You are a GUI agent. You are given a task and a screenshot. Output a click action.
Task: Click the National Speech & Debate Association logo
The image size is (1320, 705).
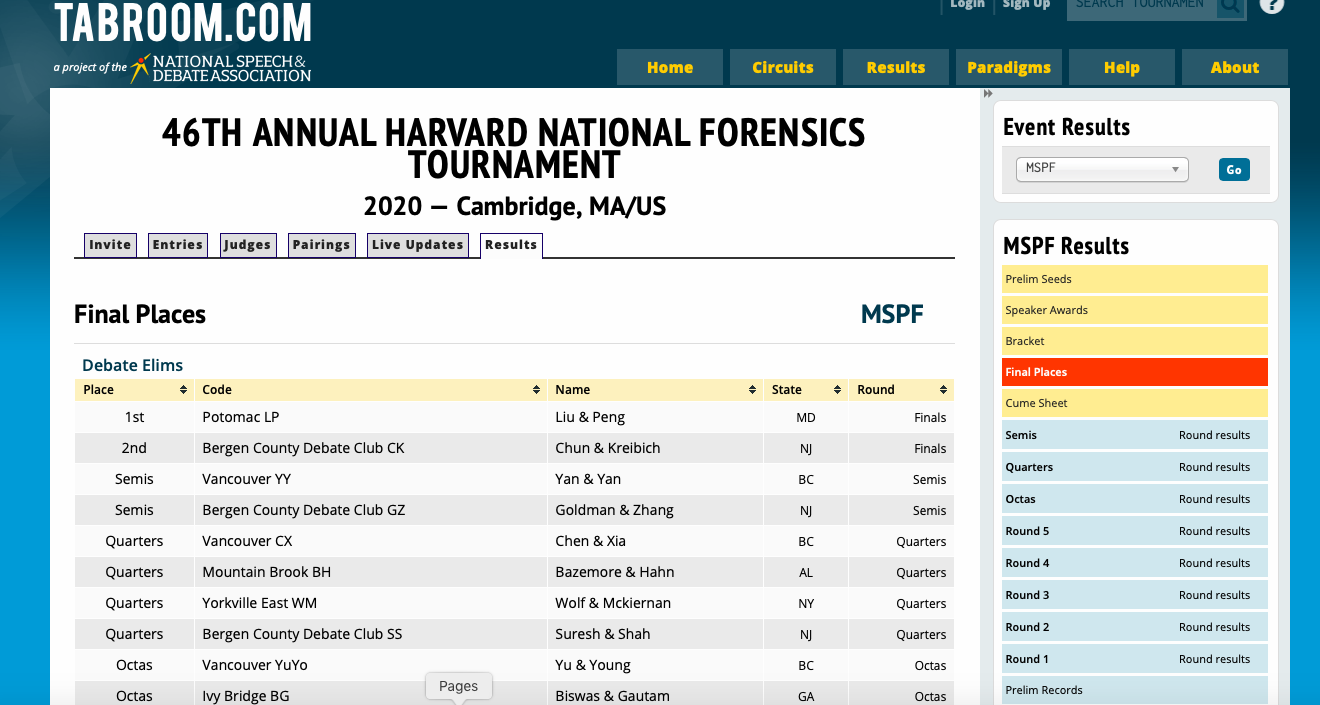(x=221, y=68)
